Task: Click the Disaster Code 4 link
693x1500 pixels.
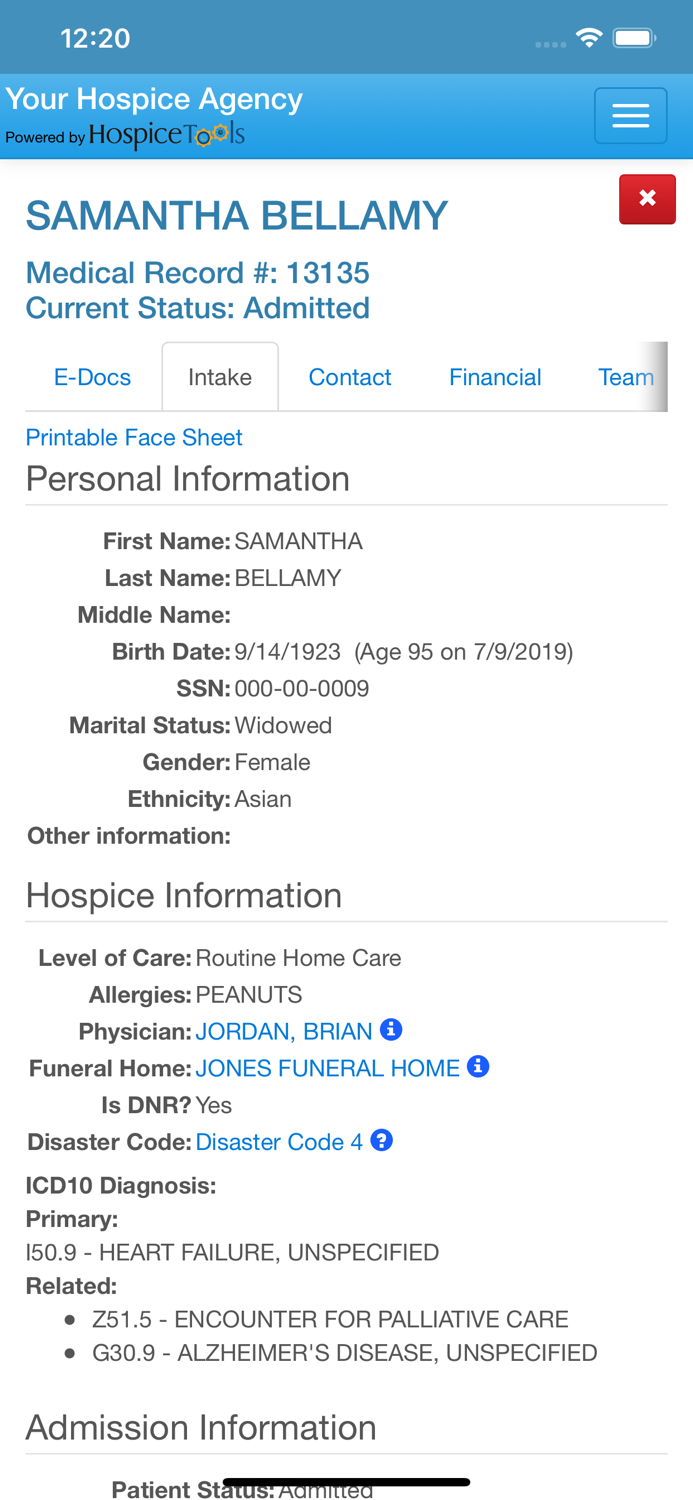Action: (279, 1142)
